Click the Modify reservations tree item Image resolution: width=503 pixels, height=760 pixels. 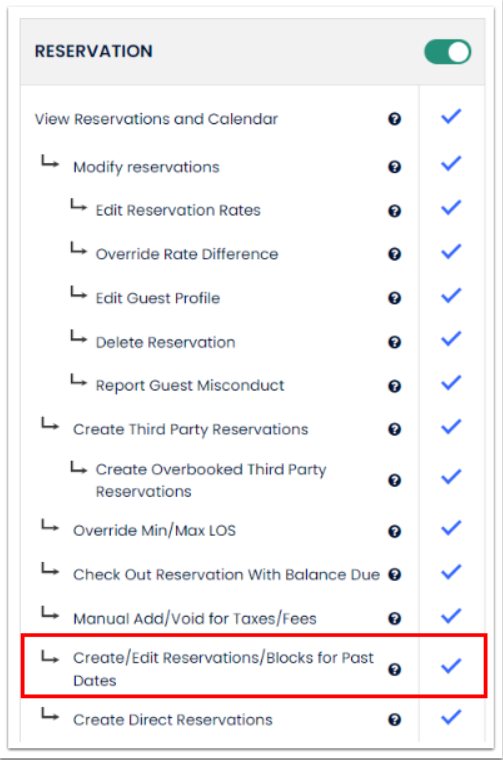coord(146,167)
